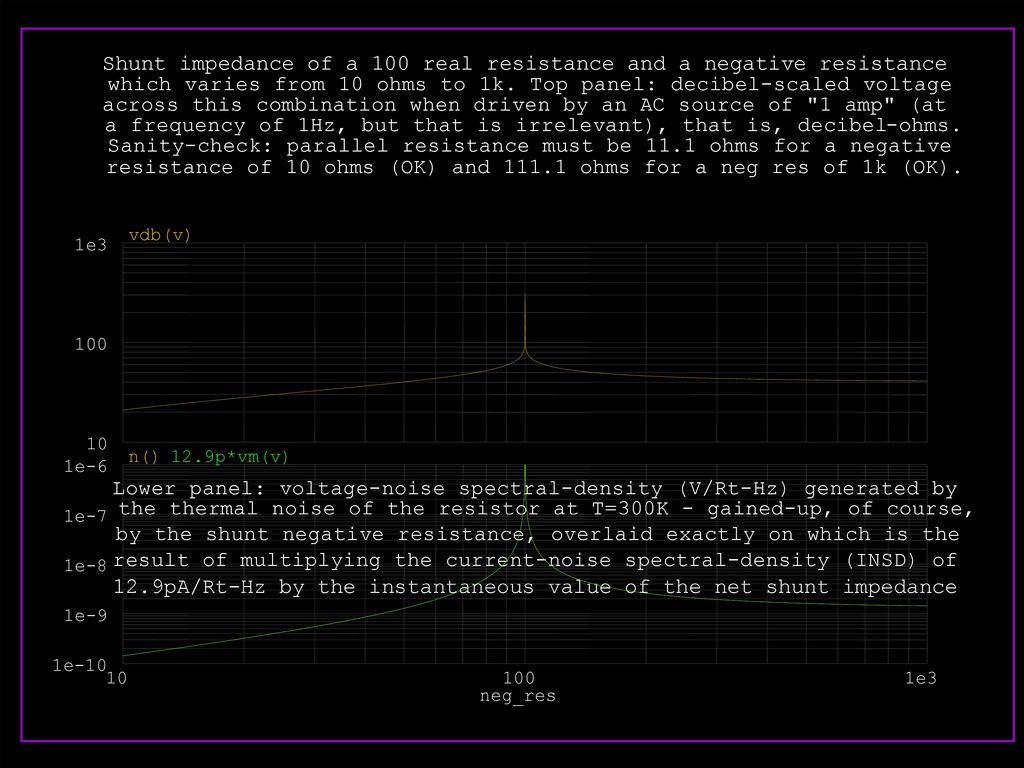
Task: Select the 1e-6 y-axis tick label
Action: point(86,466)
